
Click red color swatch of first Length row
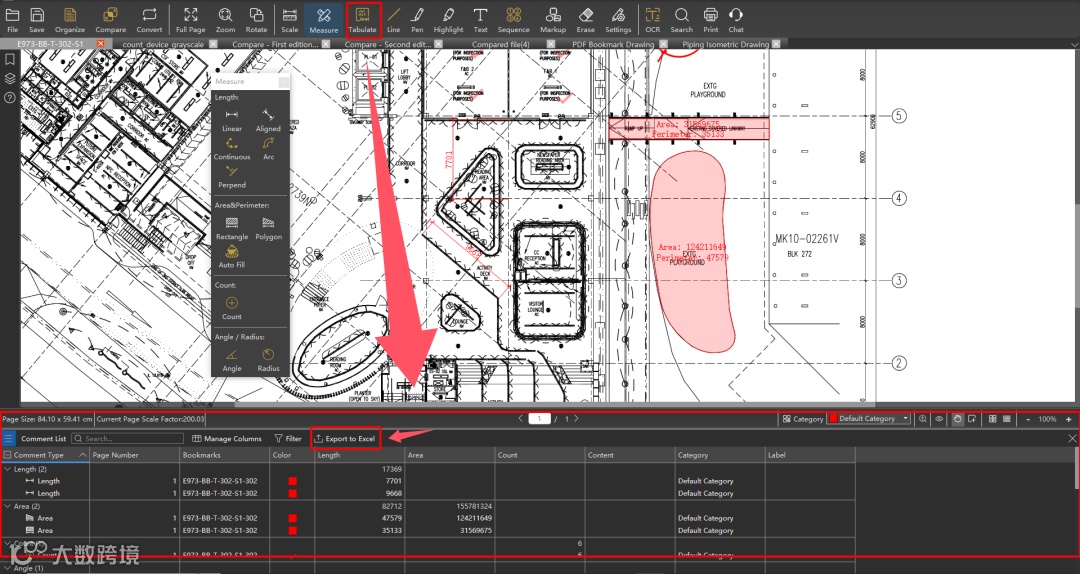click(293, 481)
